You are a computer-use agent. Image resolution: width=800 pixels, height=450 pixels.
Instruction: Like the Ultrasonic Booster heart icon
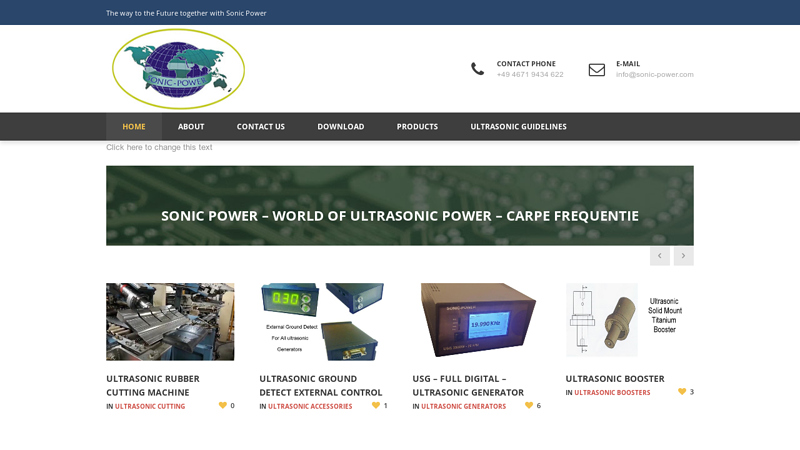coord(682,392)
